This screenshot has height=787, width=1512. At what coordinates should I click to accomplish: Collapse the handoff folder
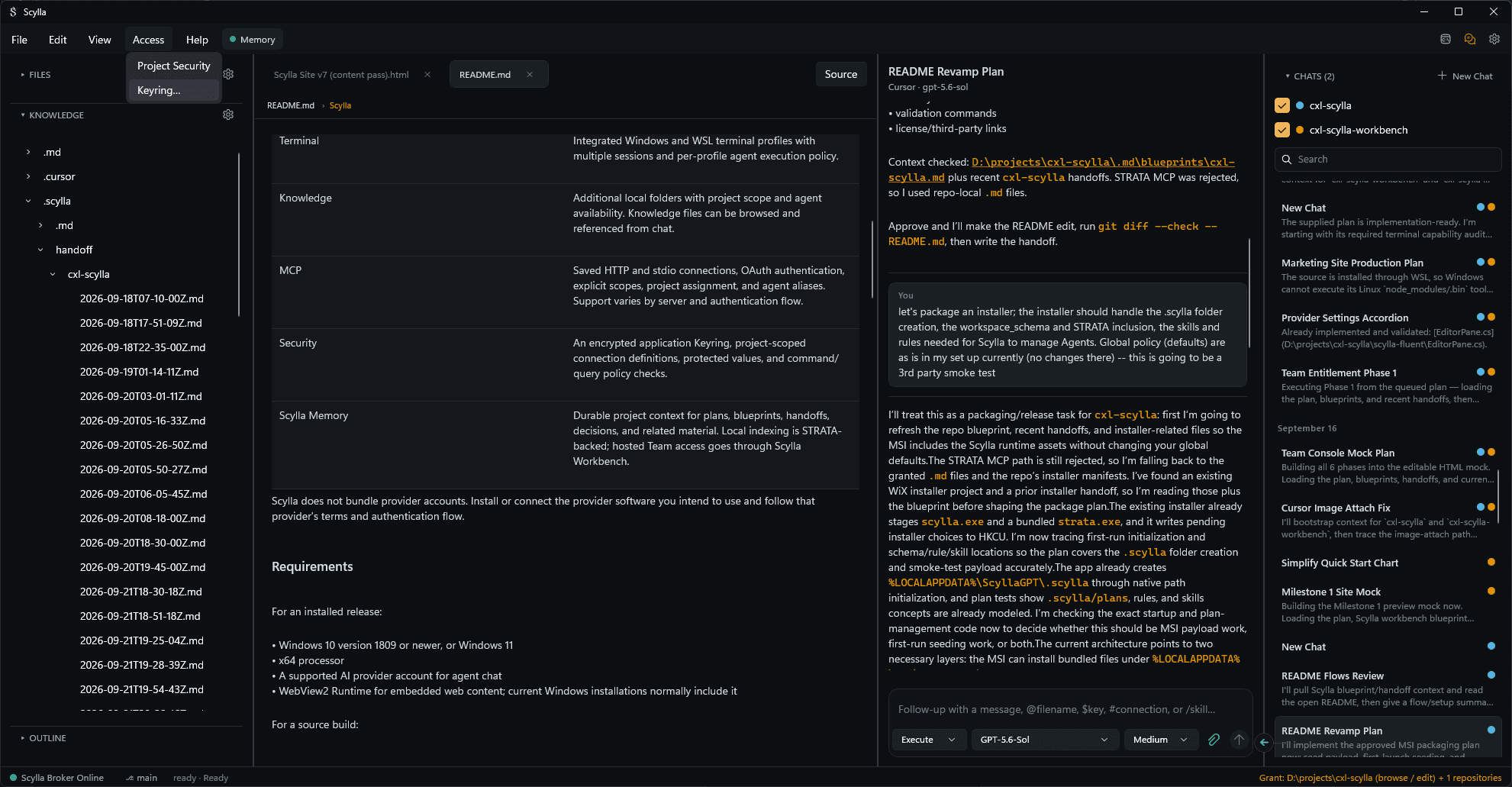[x=40, y=250]
